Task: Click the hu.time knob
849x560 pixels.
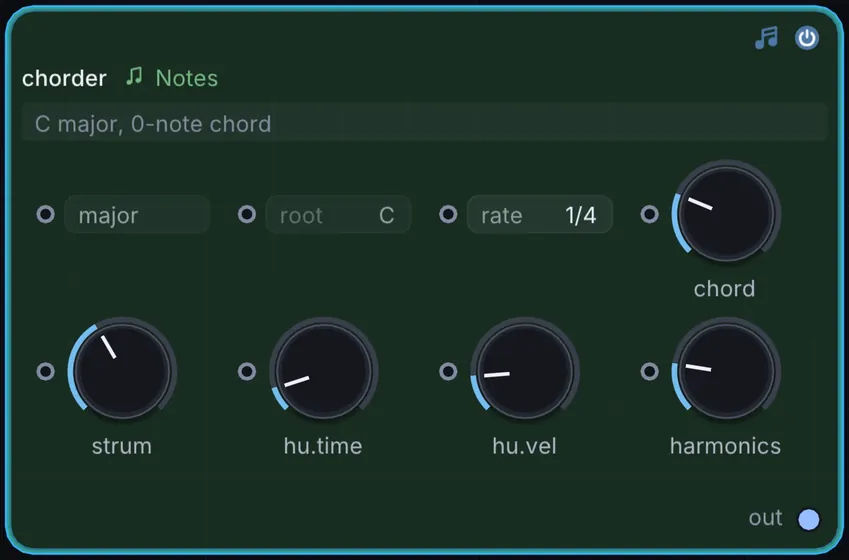Action: (x=323, y=372)
